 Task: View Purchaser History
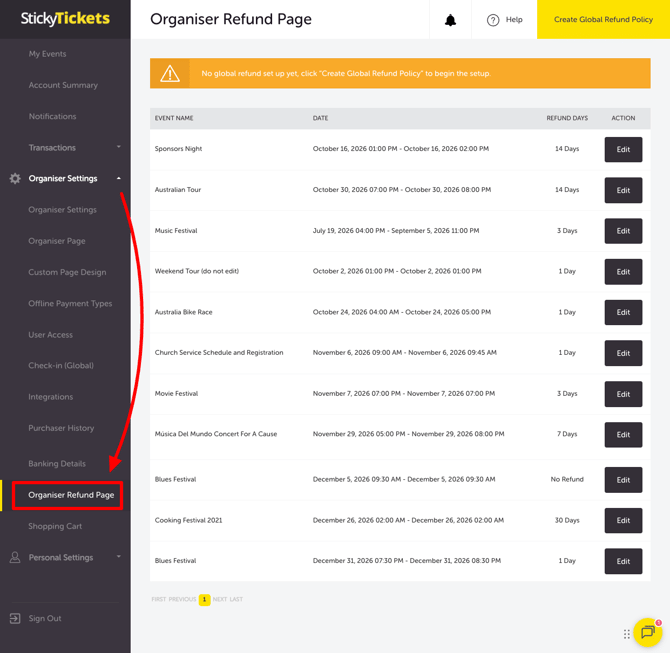pos(61,428)
